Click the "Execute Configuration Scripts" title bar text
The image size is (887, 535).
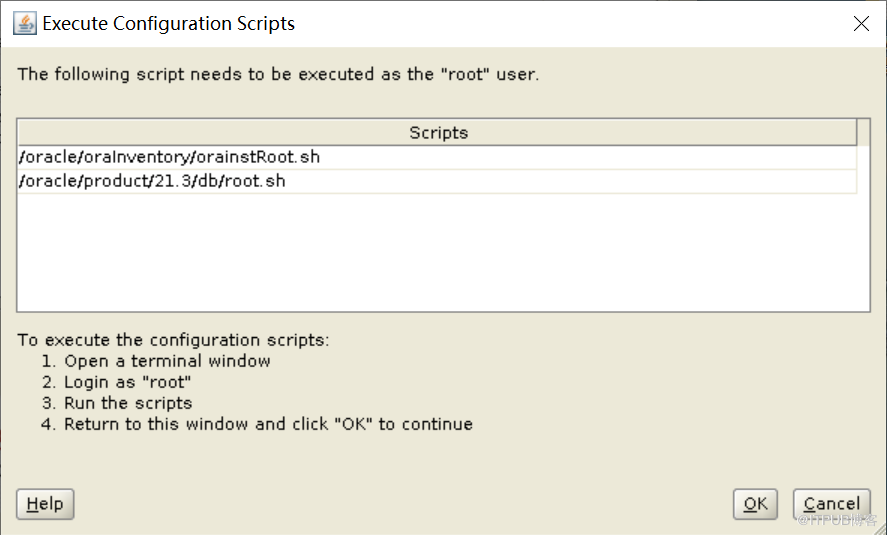[x=168, y=23]
